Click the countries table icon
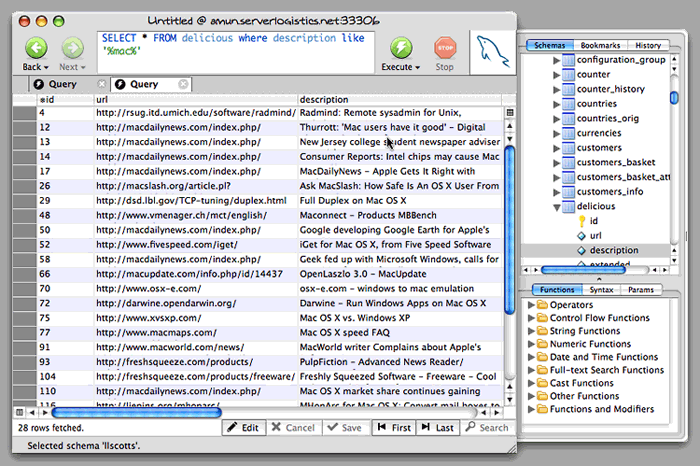The image size is (700, 466). pyautogui.click(x=568, y=104)
